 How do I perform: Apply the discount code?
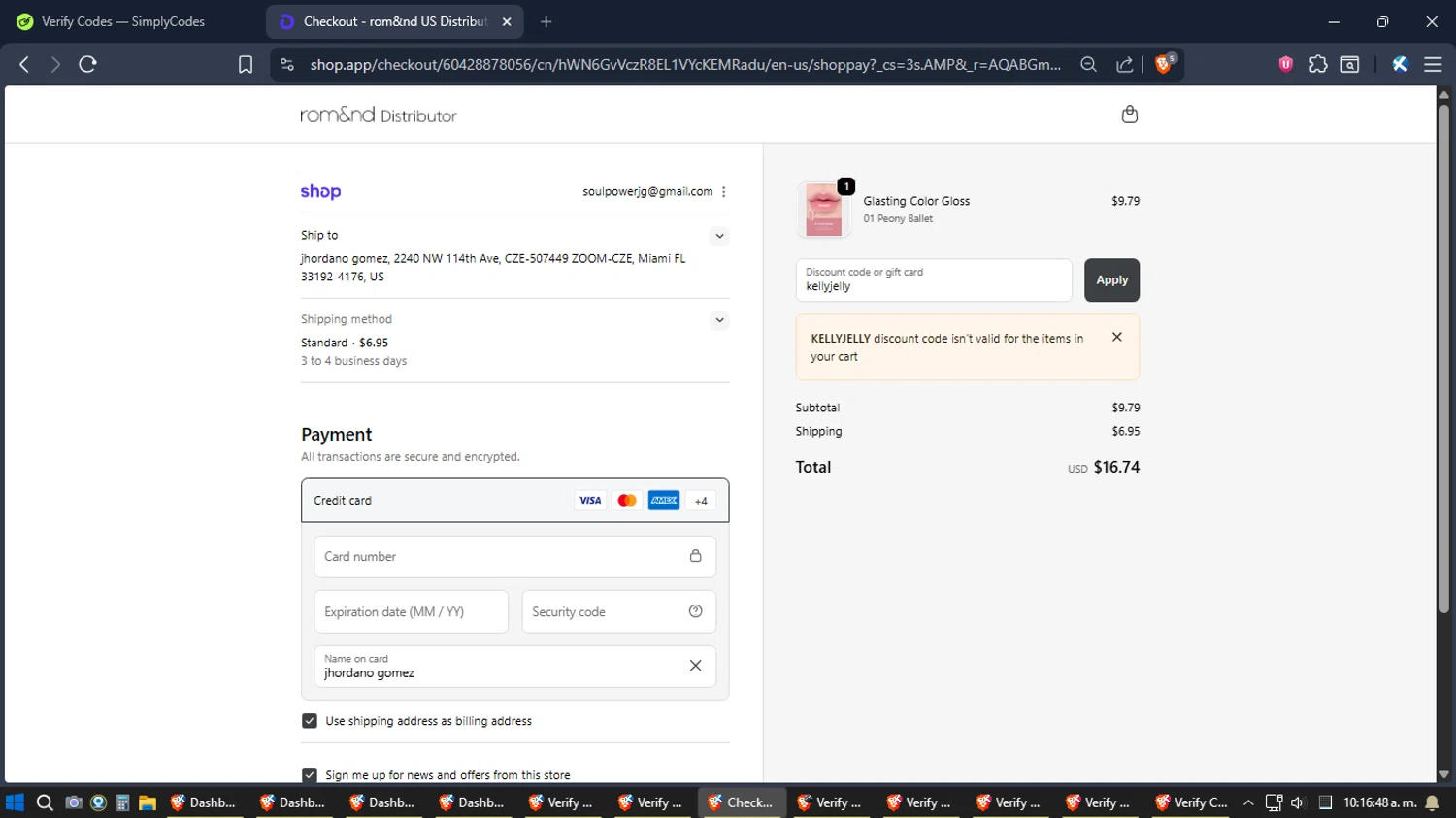pos(1111,279)
